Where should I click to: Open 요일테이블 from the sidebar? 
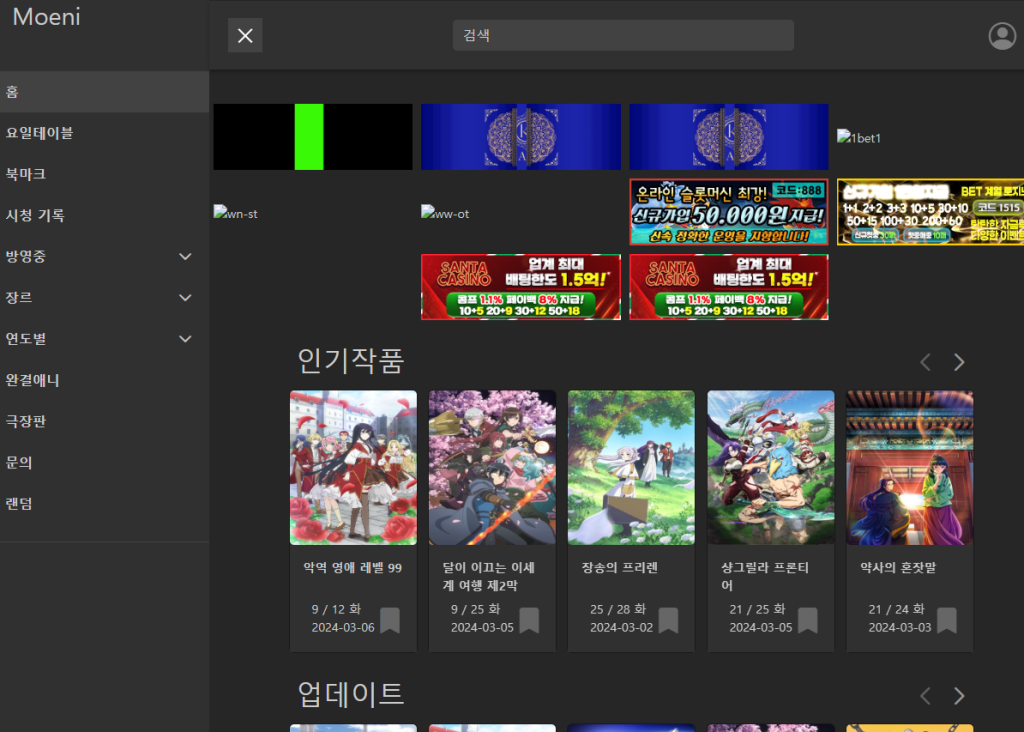coord(104,133)
